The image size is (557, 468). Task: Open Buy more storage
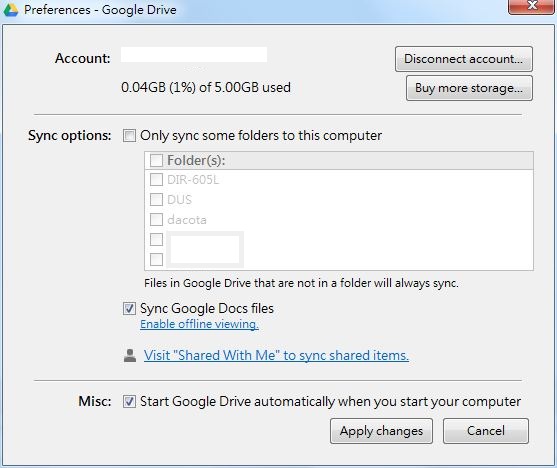pos(469,88)
